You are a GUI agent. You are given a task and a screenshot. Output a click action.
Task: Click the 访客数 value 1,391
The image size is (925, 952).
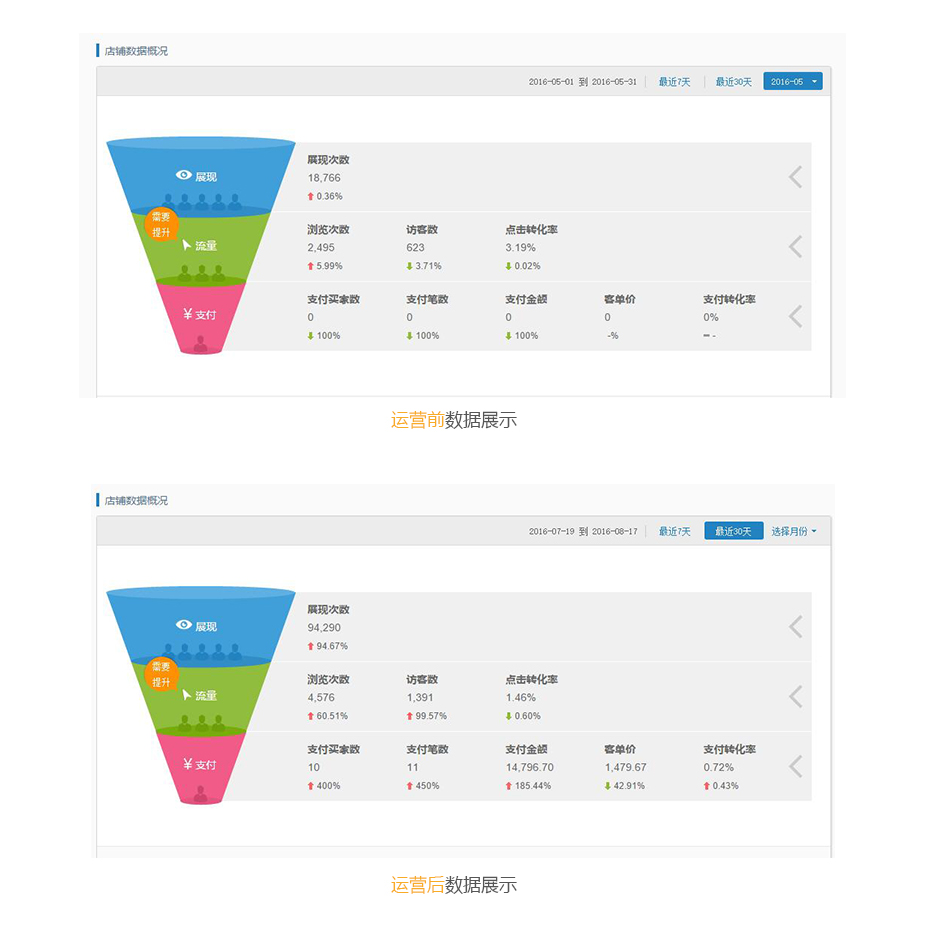(x=419, y=698)
